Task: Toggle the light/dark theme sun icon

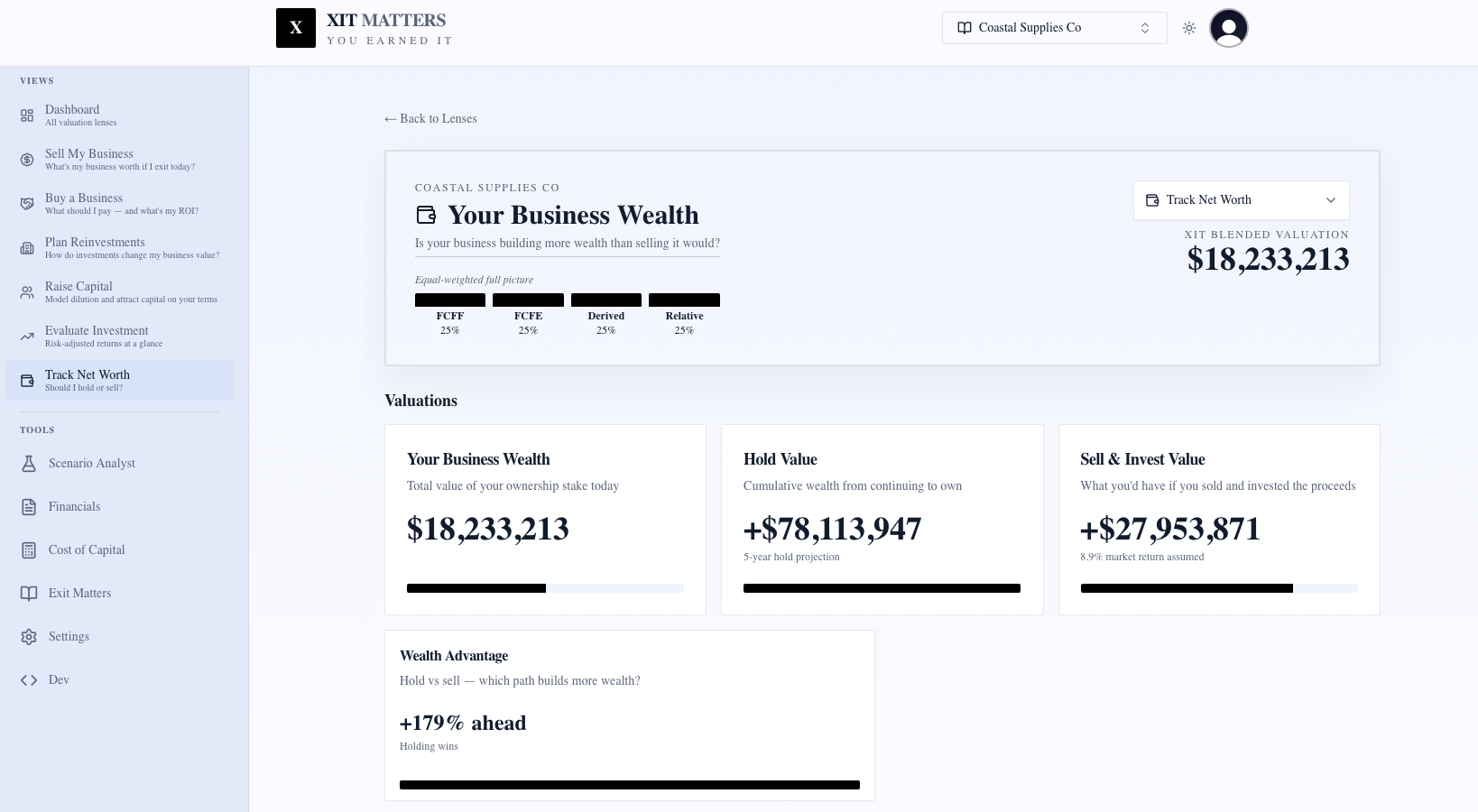Action: tap(1189, 28)
